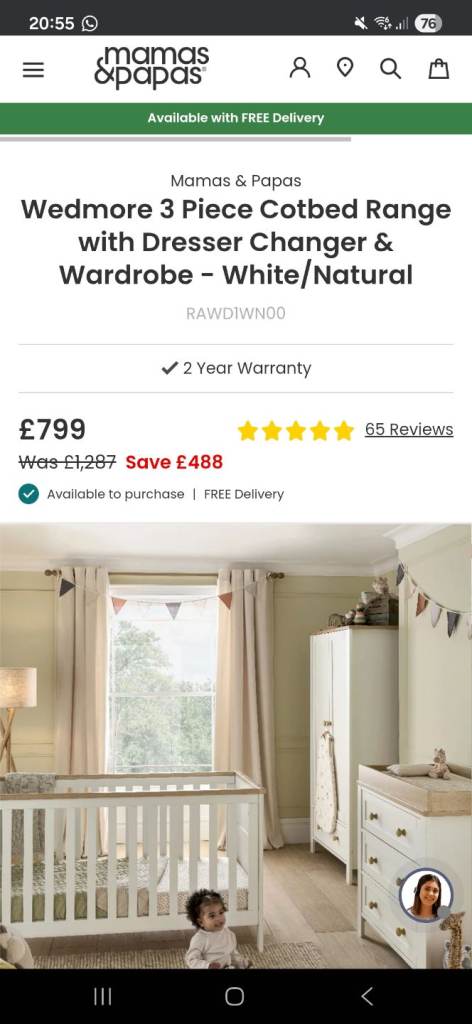Tap the 2 Year Warranty row
This screenshot has width=472, height=1024.
pyautogui.click(x=236, y=368)
